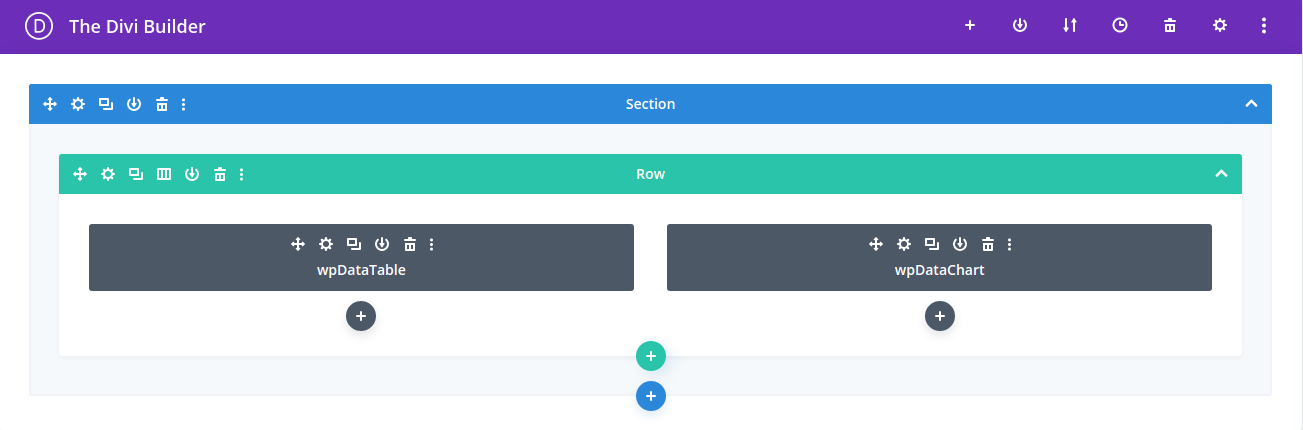Duplicate the Row with clone icon
Viewport: 1303px width, 430px height.
[136, 174]
